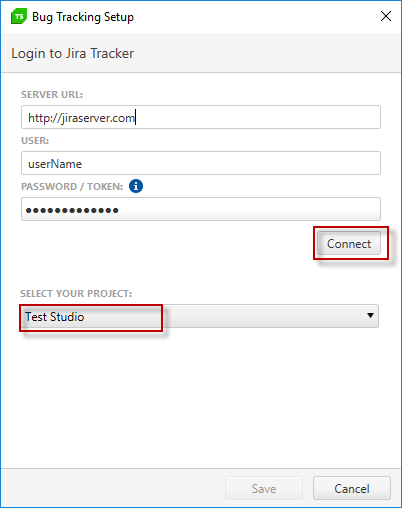
Task: Click the SELECT YOUR PROJECT label
Action: pyautogui.click(x=76, y=294)
